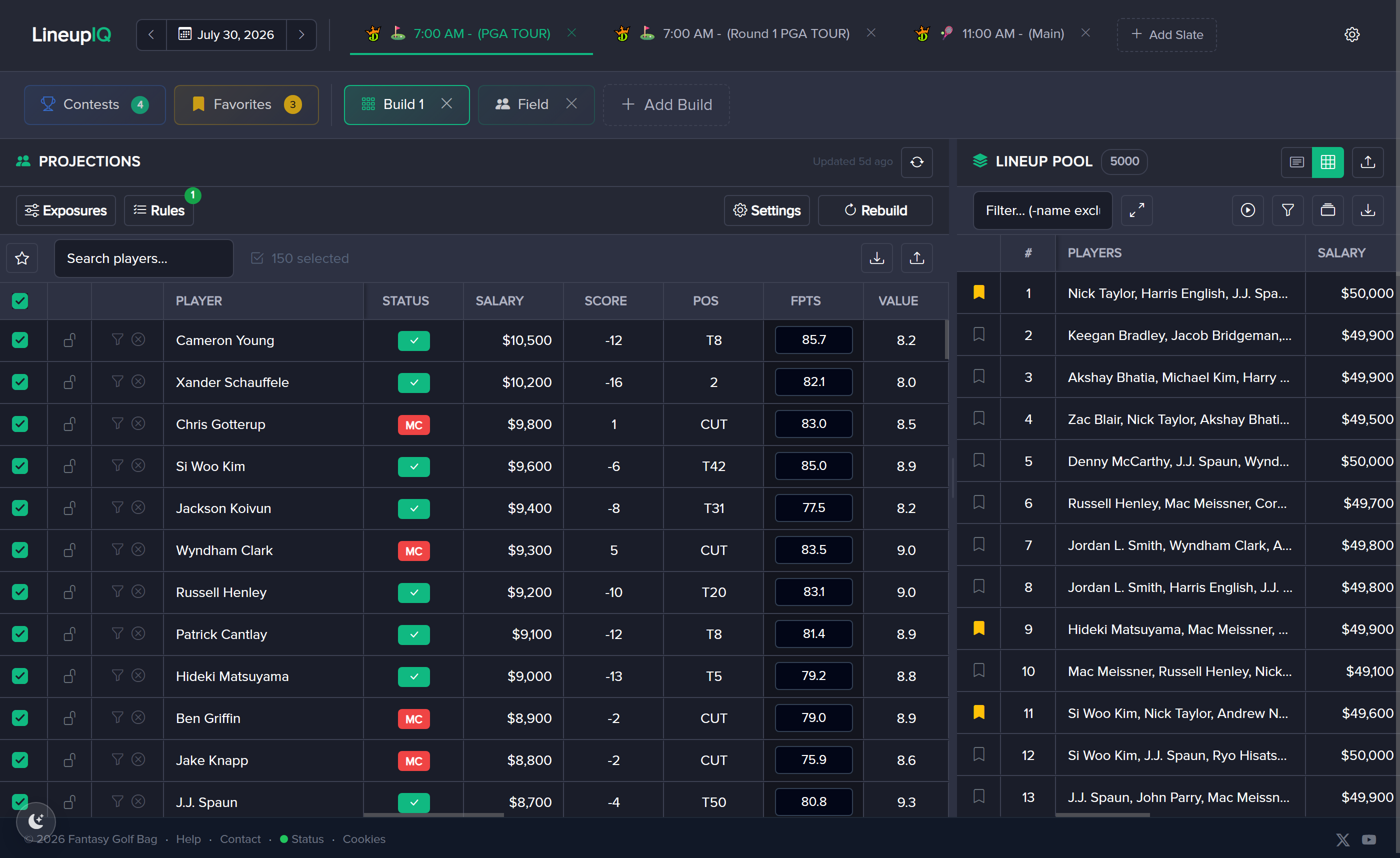1400x858 pixels.
Task: Sort projections by the FPTS column
Action: pyautogui.click(x=805, y=301)
